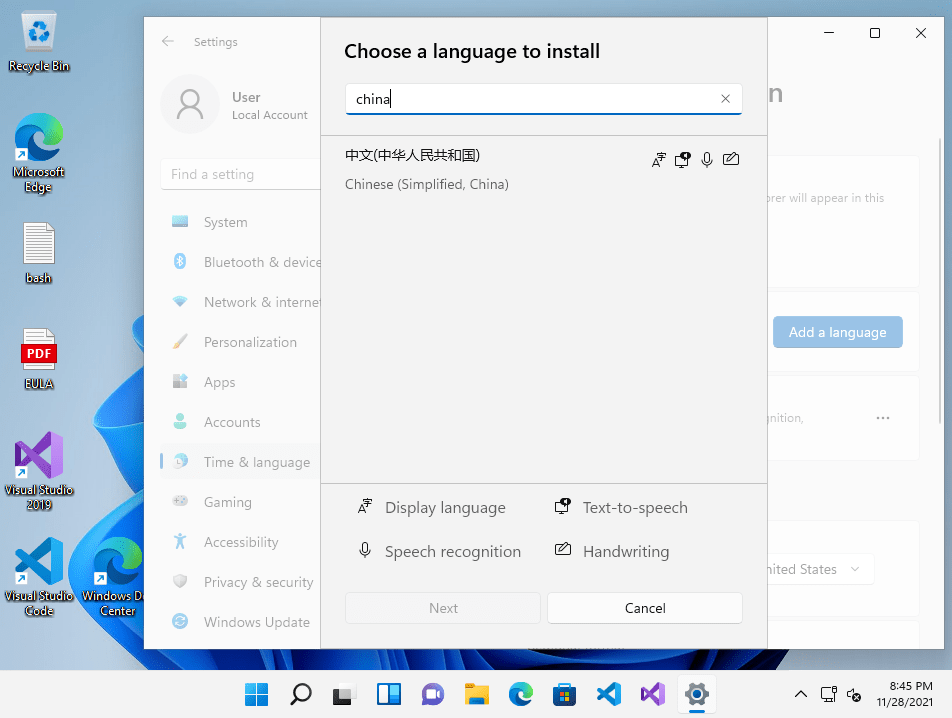The image size is (952, 718).
Task: Open Apps settings category
Action: pyautogui.click(x=240, y=382)
